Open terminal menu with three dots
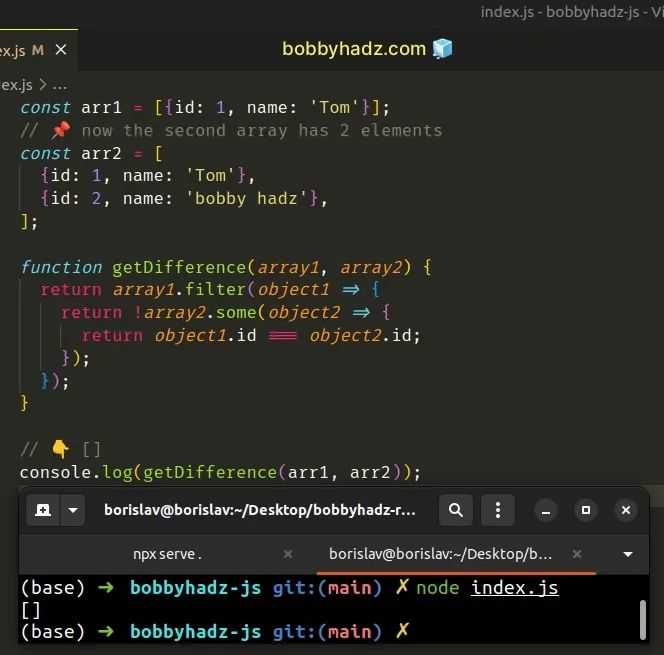664x655 pixels. [498, 510]
